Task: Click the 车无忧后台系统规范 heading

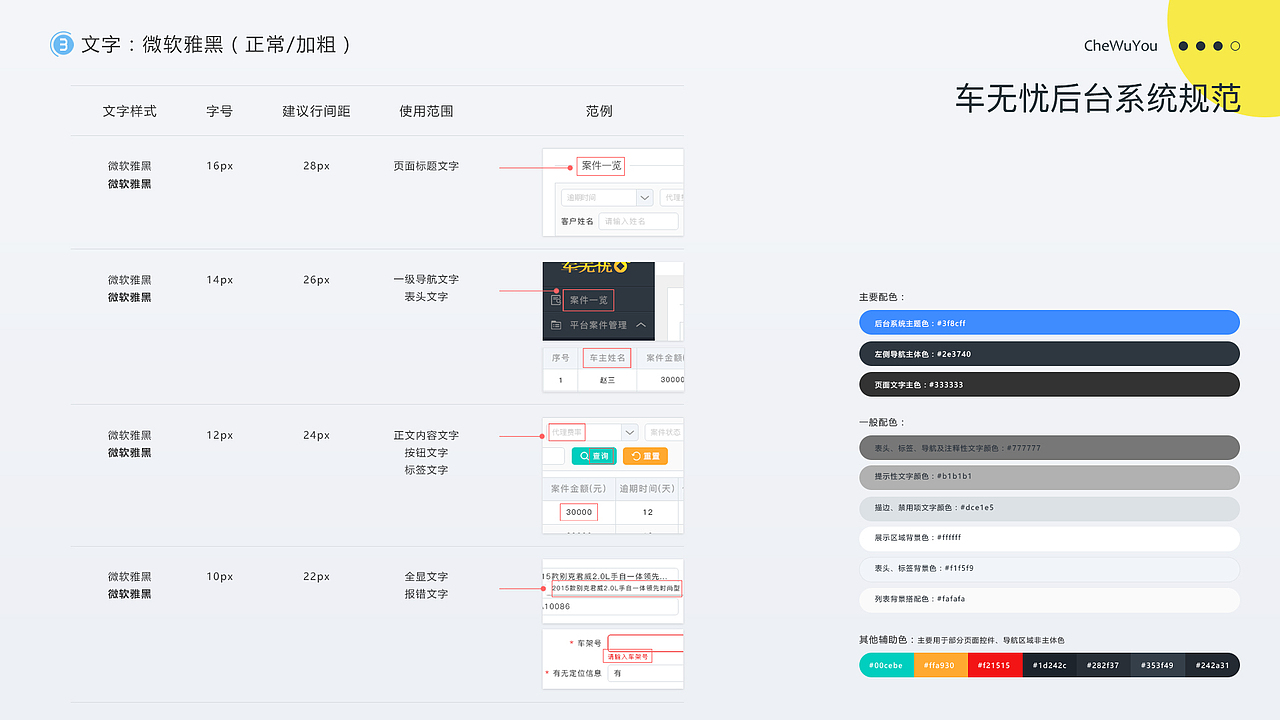Action: (x=1098, y=98)
